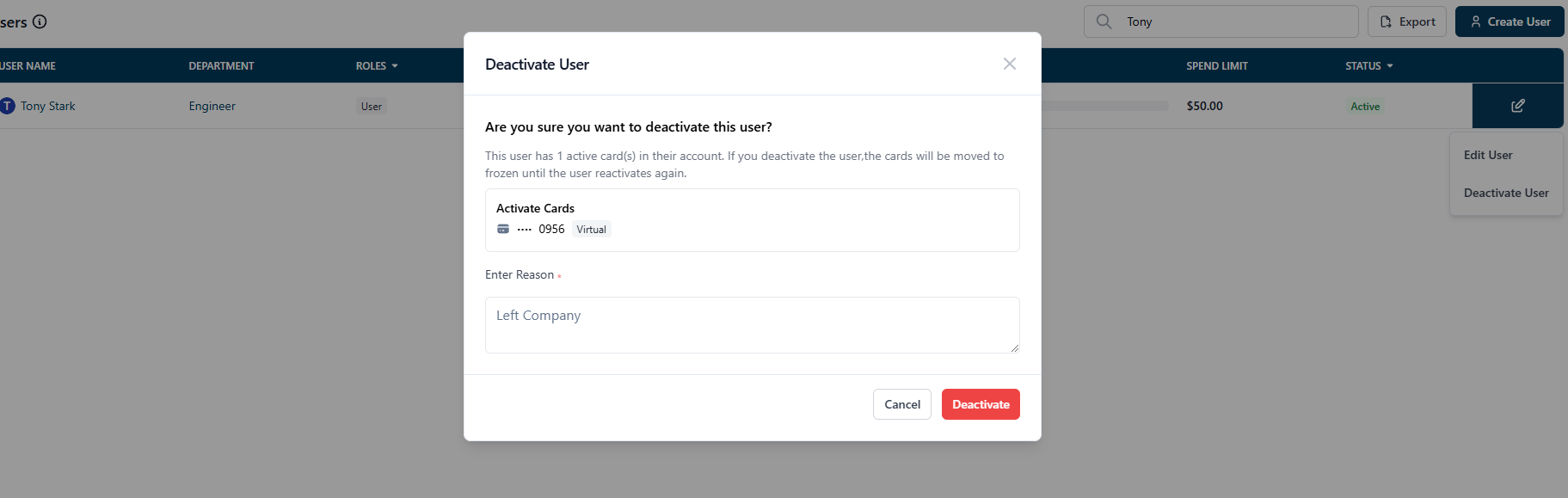Click the edit pencil icon in Tony Stark row
The image size is (1568, 498).
1518,106
